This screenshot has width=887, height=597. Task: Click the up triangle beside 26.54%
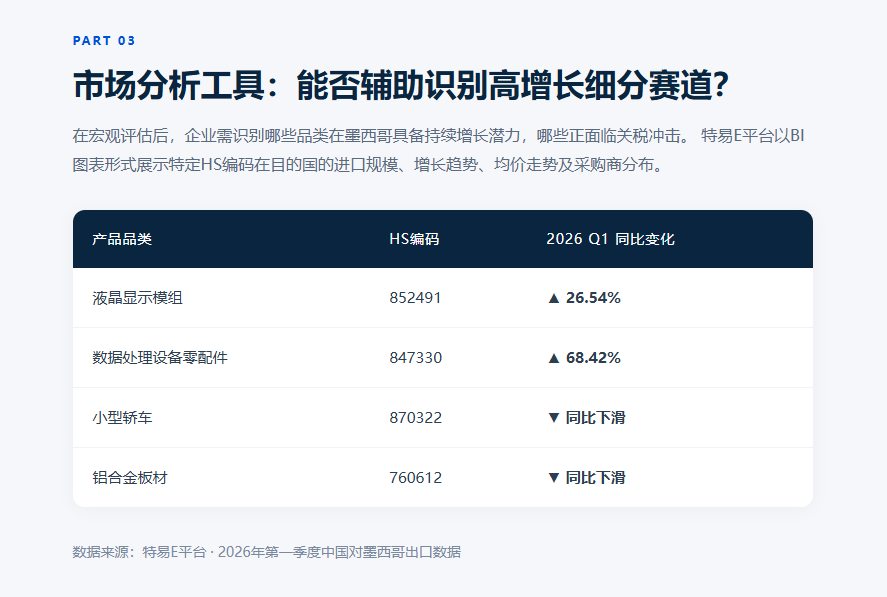pyautogui.click(x=554, y=298)
